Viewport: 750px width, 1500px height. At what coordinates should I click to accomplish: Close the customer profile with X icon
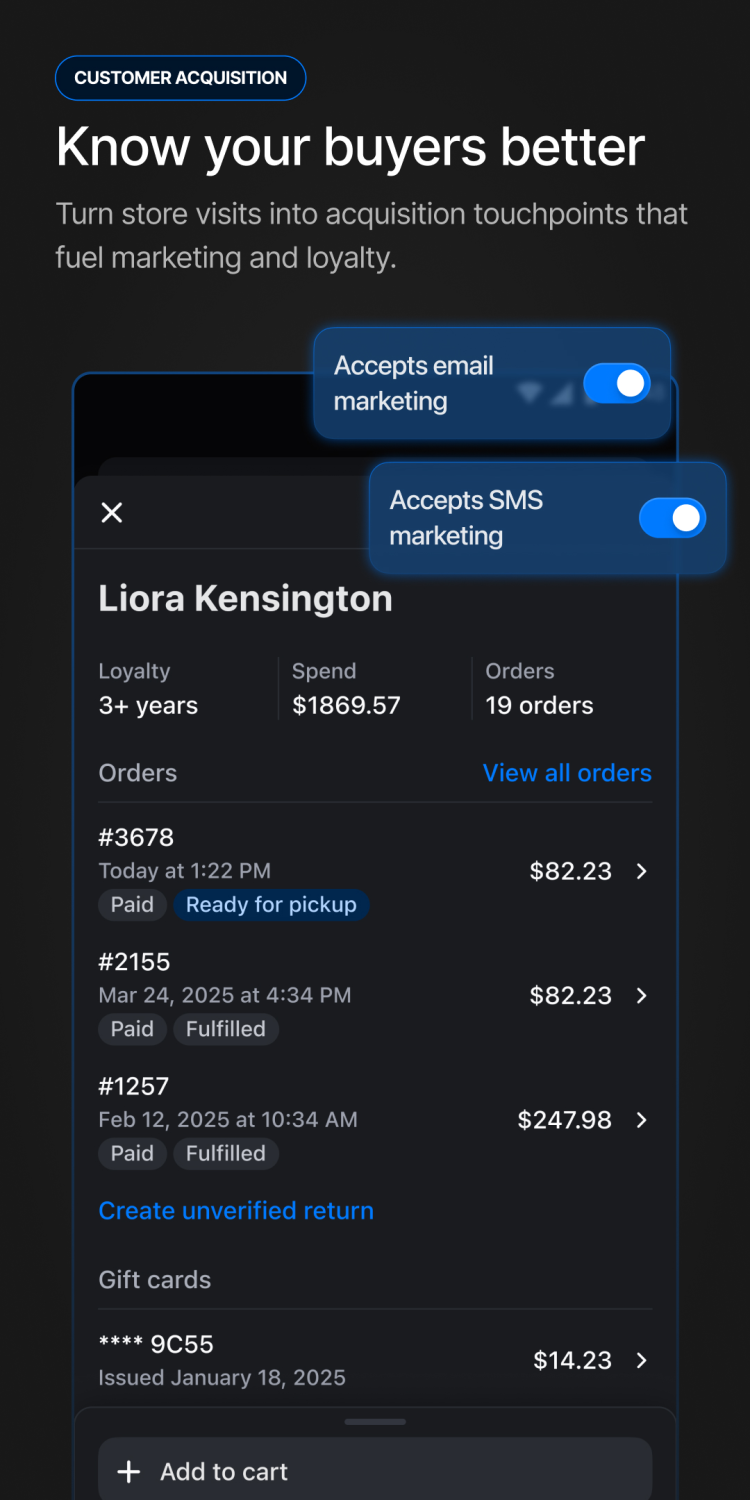112,513
